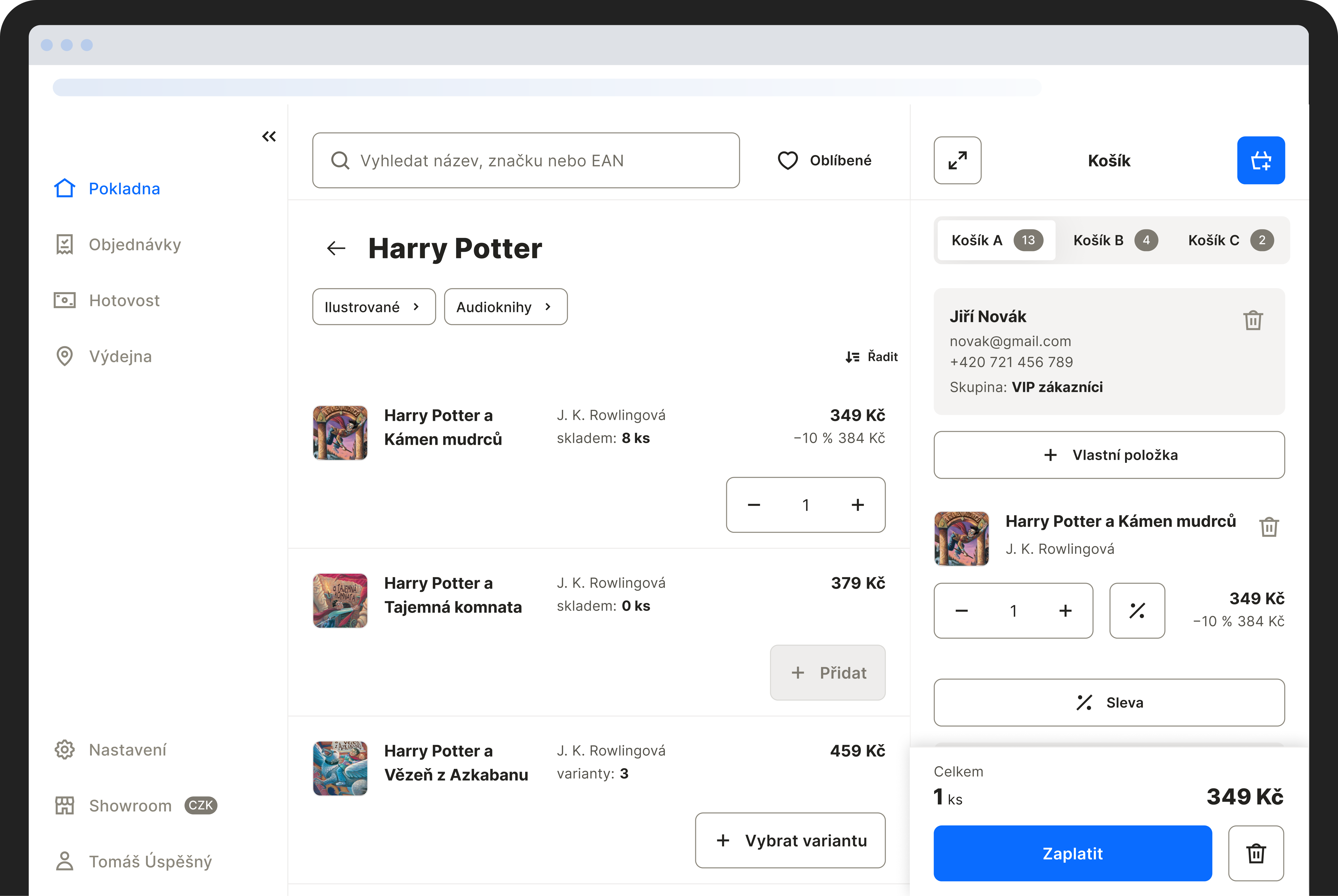Click the magnifier icon in search box

[x=340, y=161]
